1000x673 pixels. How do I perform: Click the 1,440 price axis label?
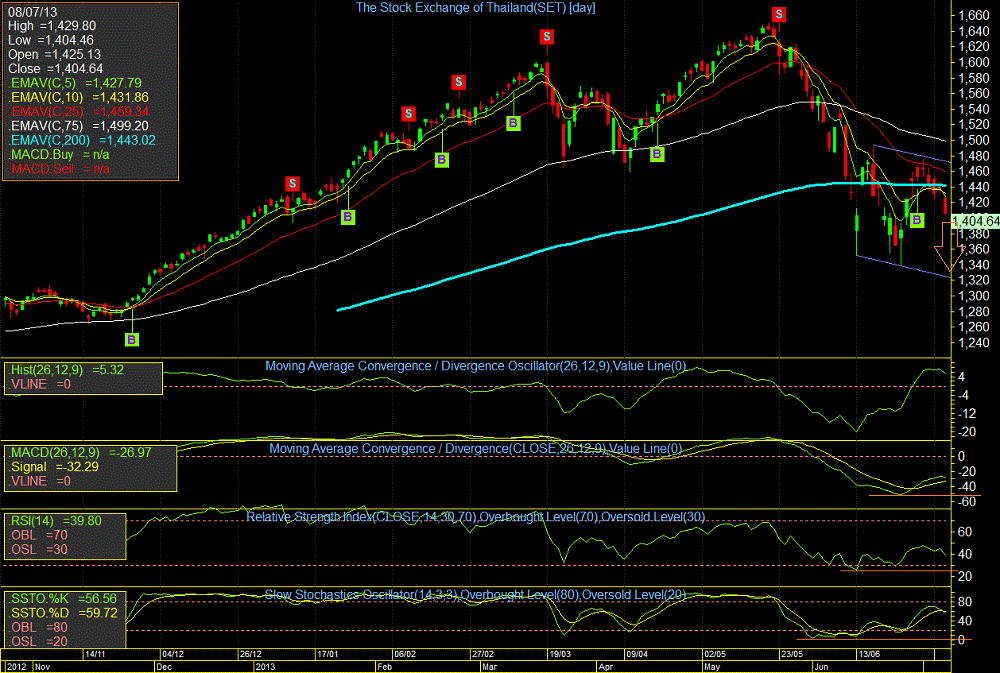click(974, 187)
